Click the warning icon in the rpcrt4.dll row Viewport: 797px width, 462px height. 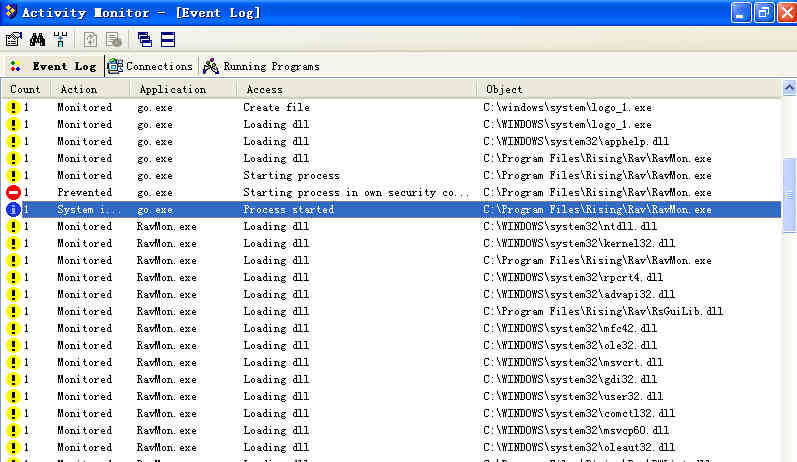[13, 278]
